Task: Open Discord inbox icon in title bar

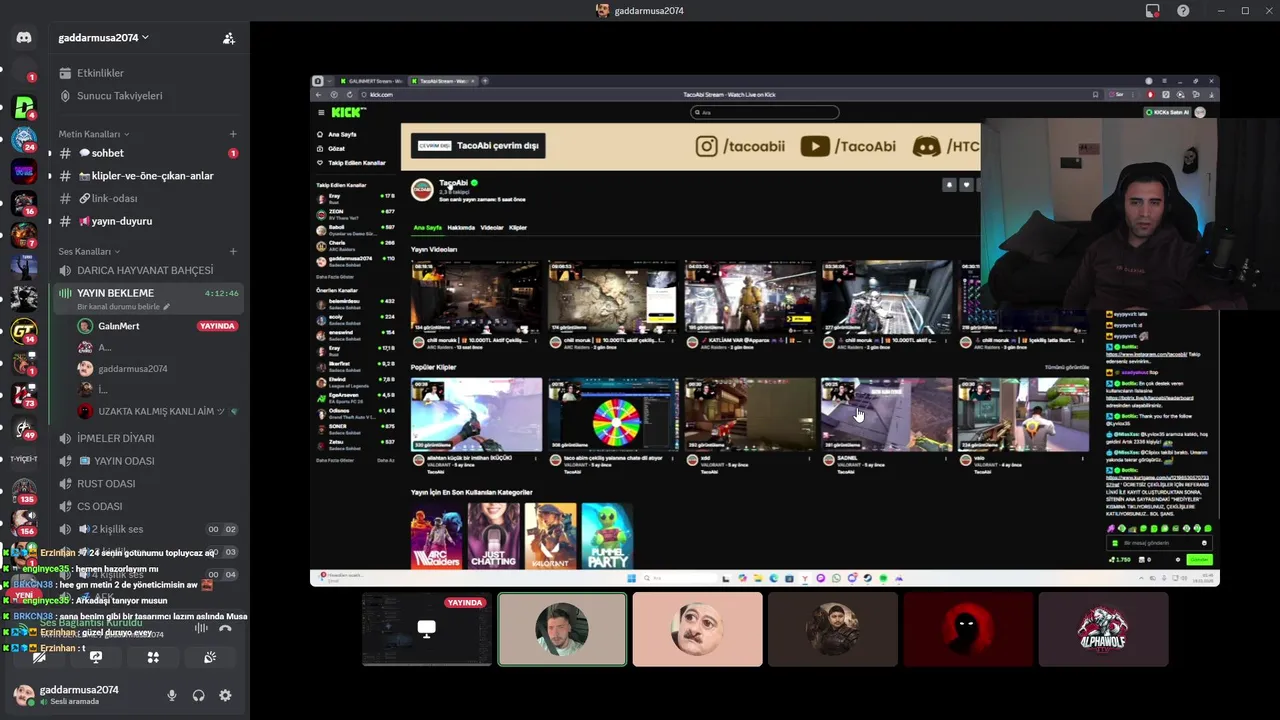Action: pyautogui.click(x=1153, y=10)
